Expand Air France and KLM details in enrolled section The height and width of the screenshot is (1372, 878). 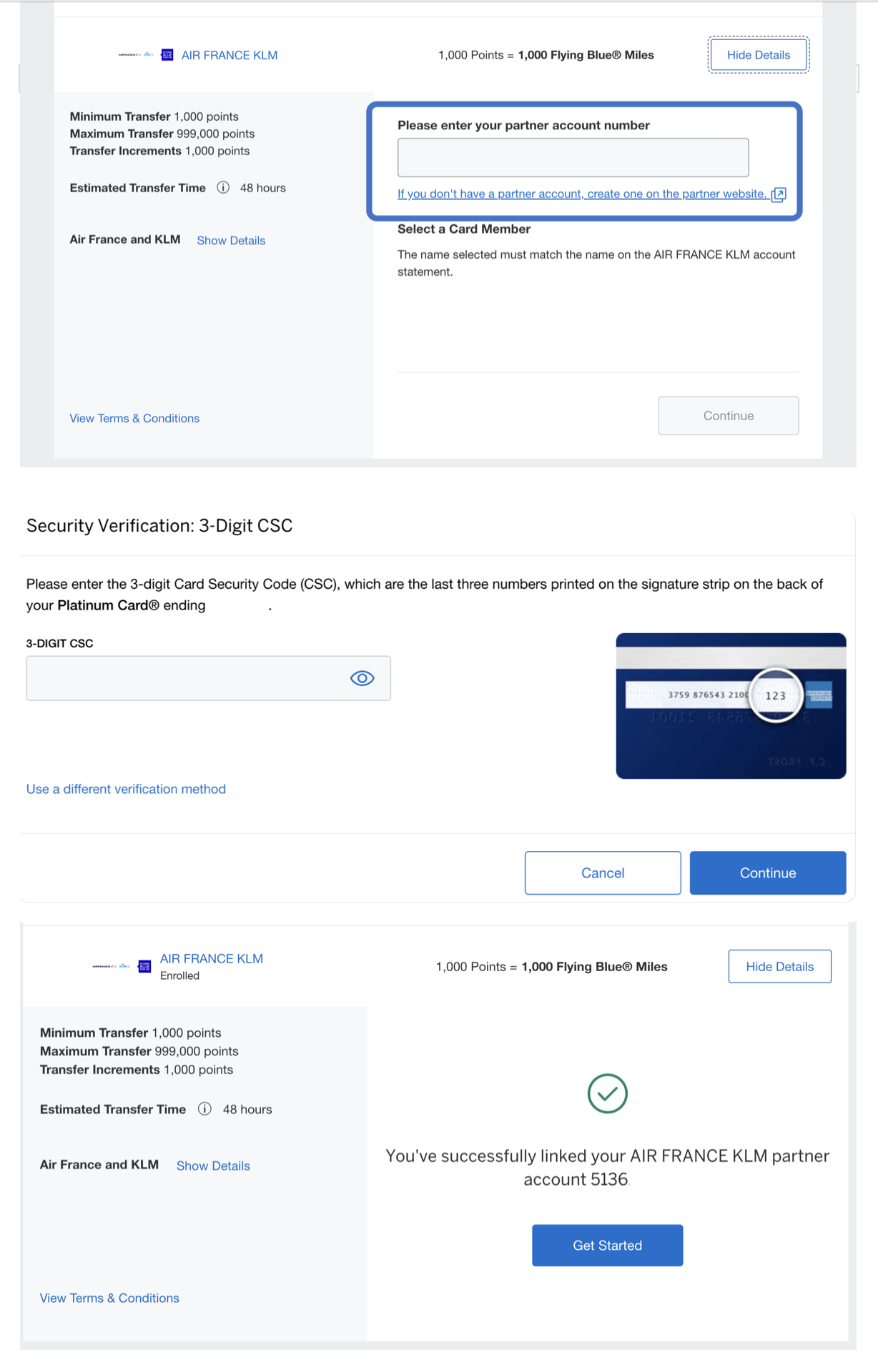point(212,1165)
